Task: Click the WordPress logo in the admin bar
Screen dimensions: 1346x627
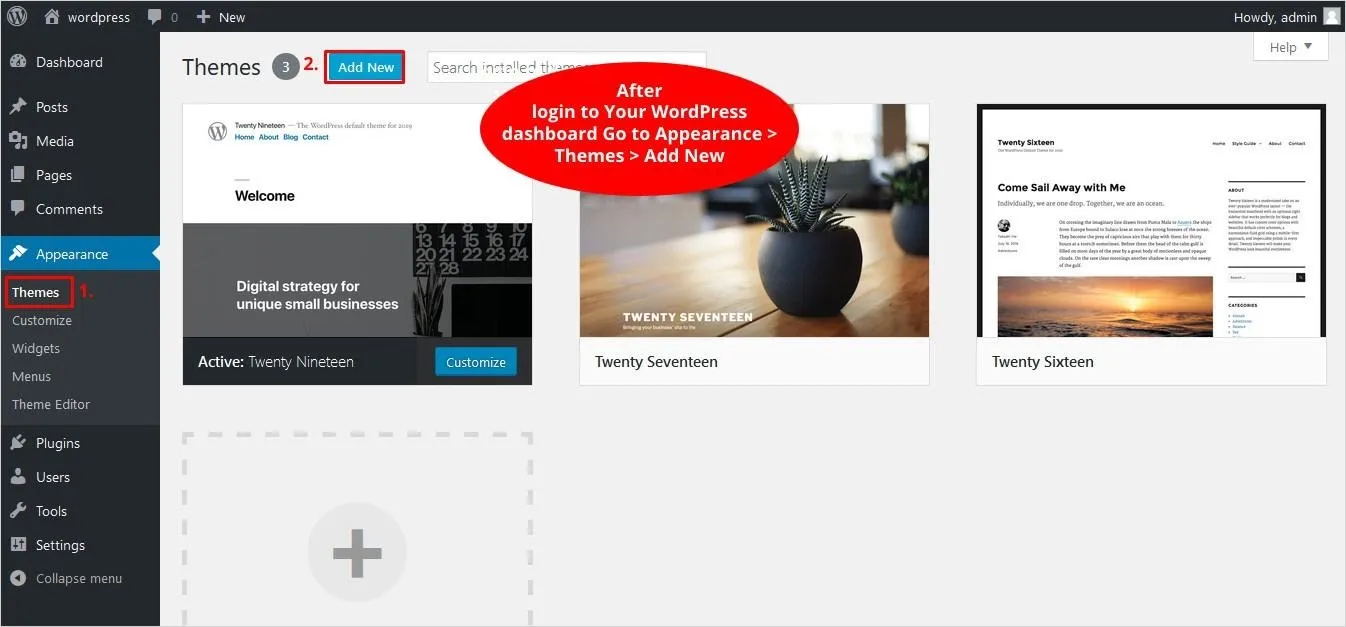Action: [x=16, y=16]
